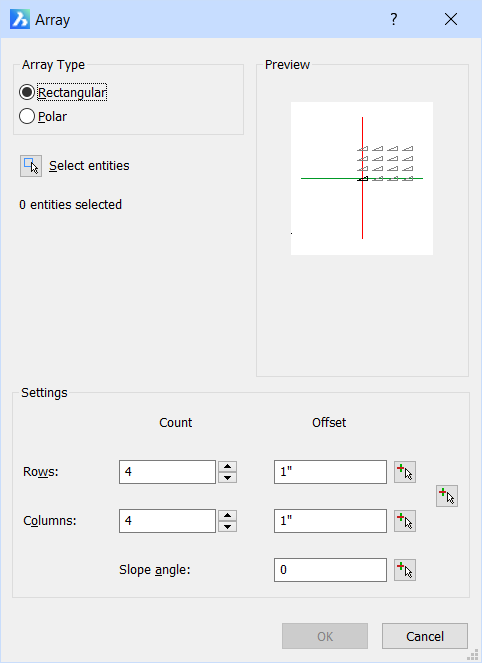Select the Polar array type

43,116
